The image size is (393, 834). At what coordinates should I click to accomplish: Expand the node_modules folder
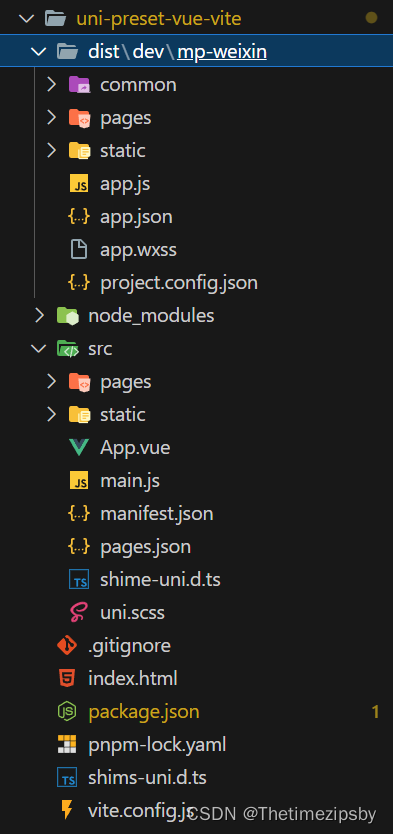pyautogui.click(x=40, y=316)
